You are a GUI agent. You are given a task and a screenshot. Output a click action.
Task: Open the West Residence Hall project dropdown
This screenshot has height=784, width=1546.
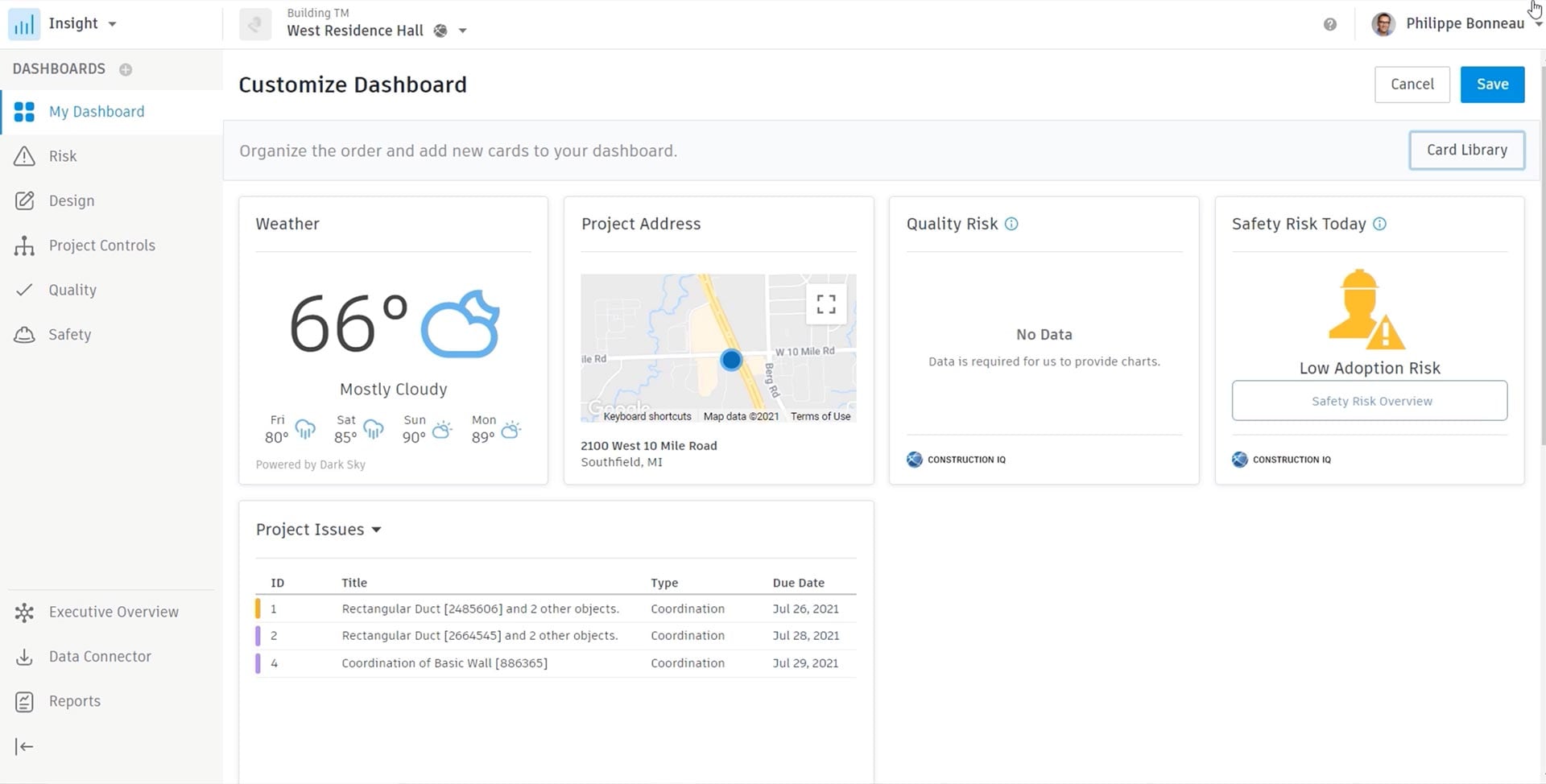[463, 31]
